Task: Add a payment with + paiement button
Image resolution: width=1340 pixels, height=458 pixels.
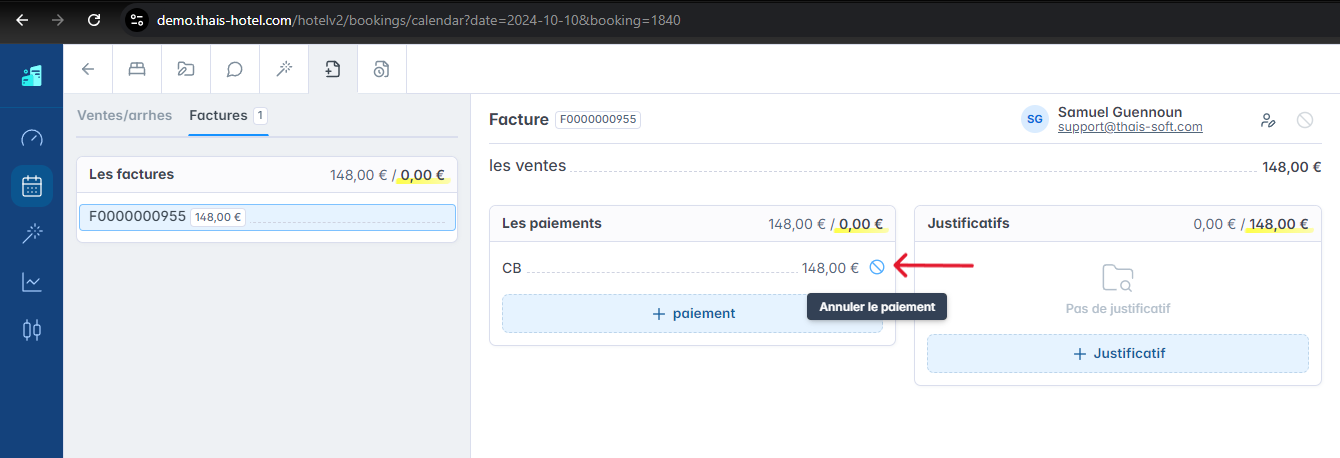Action: (x=692, y=313)
